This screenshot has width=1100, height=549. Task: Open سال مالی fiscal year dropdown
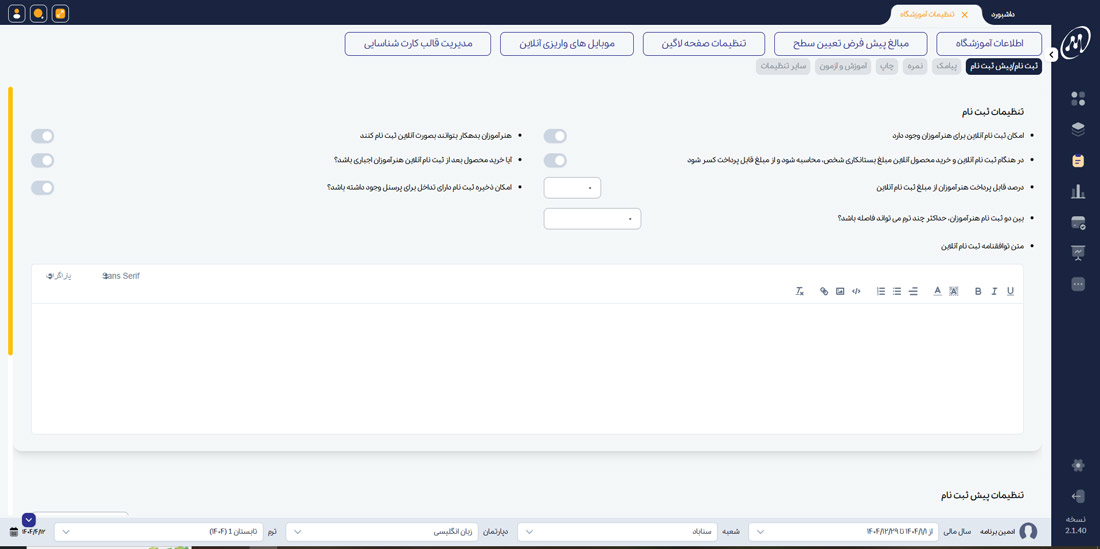pyautogui.click(x=845, y=532)
